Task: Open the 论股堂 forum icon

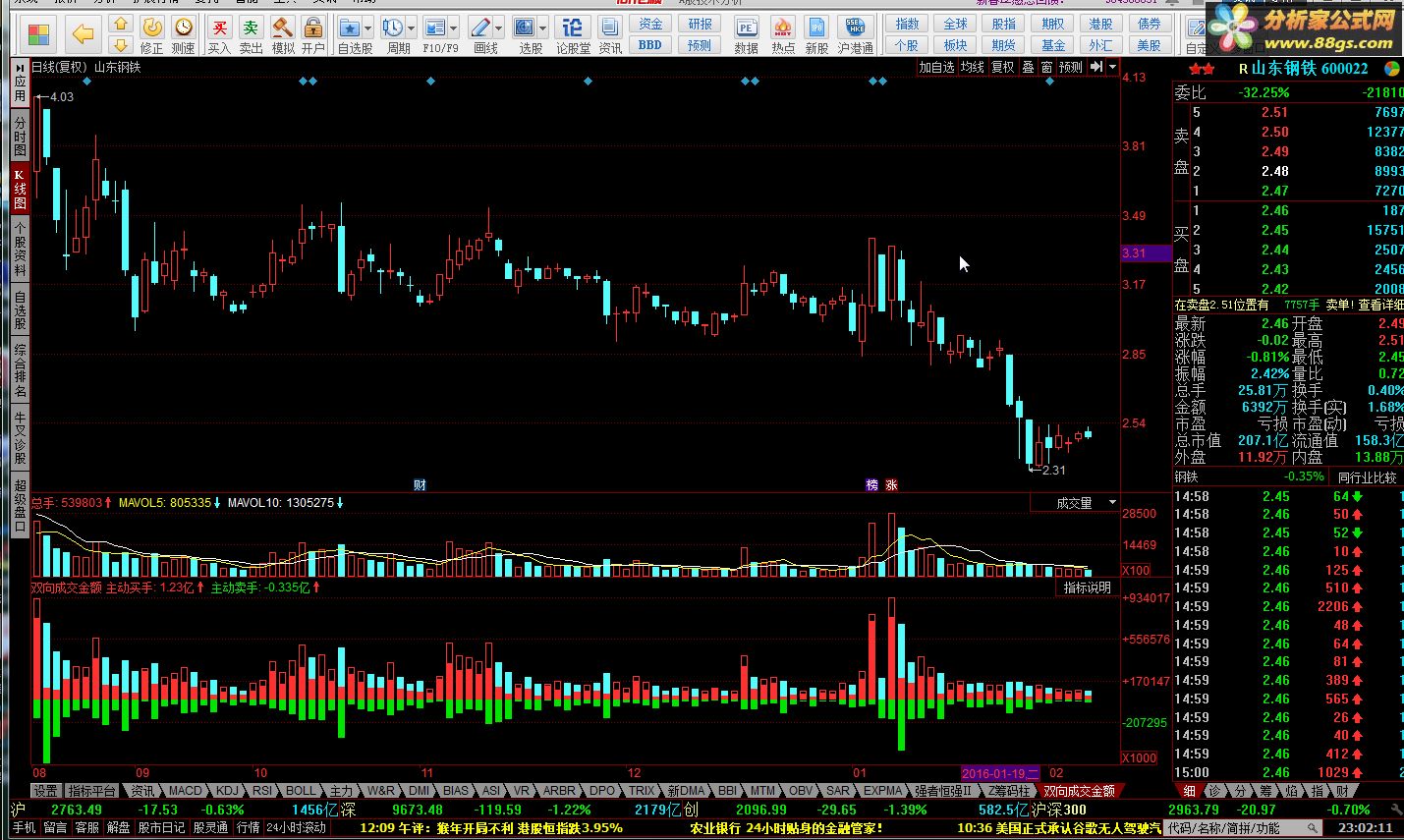Action: coord(573,27)
